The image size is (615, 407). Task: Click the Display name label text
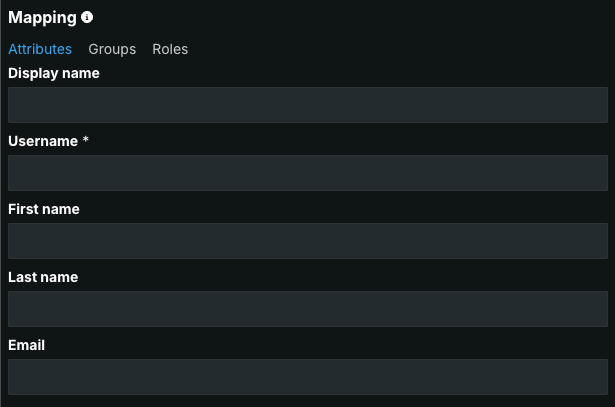[54, 73]
